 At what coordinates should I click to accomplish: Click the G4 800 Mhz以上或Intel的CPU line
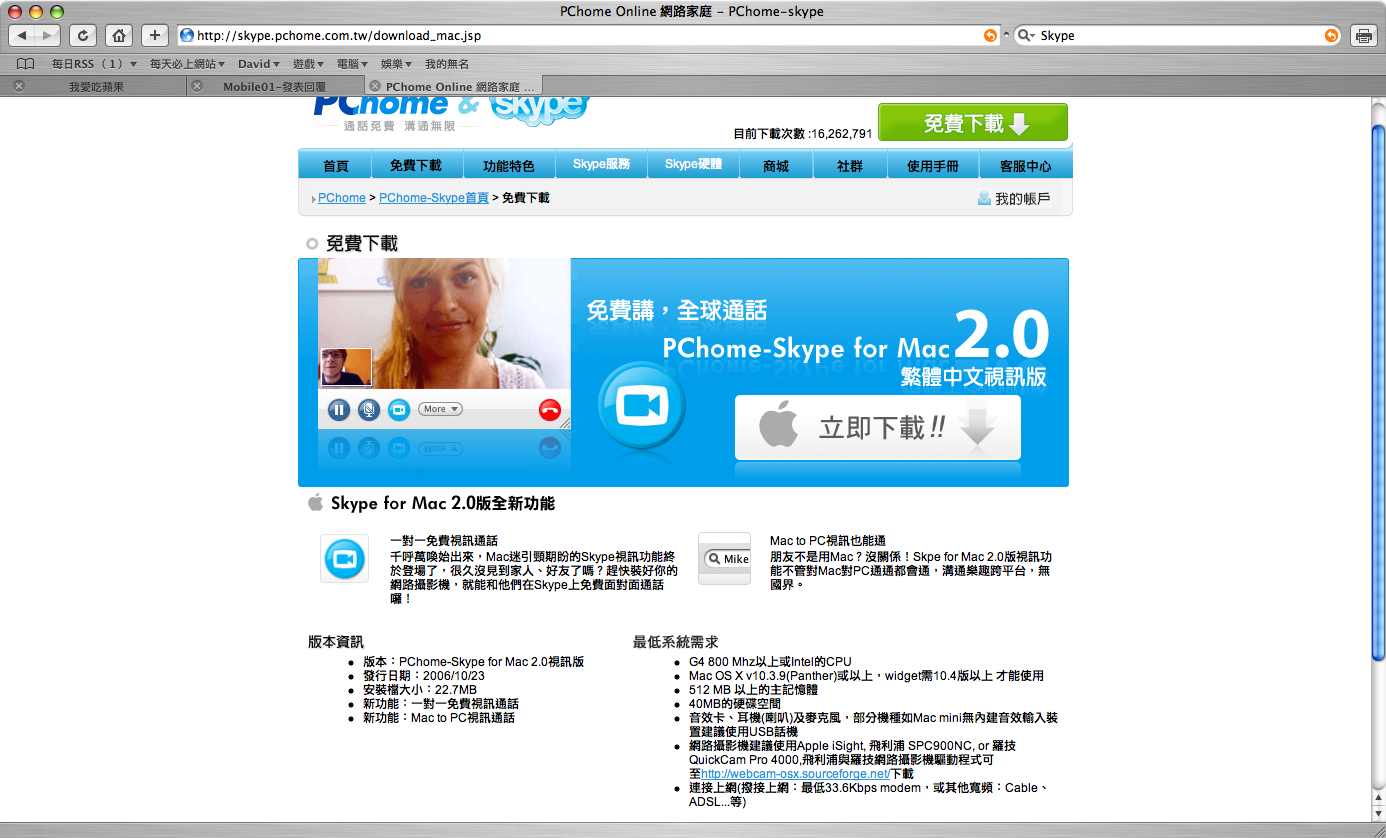[x=770, y=662]
